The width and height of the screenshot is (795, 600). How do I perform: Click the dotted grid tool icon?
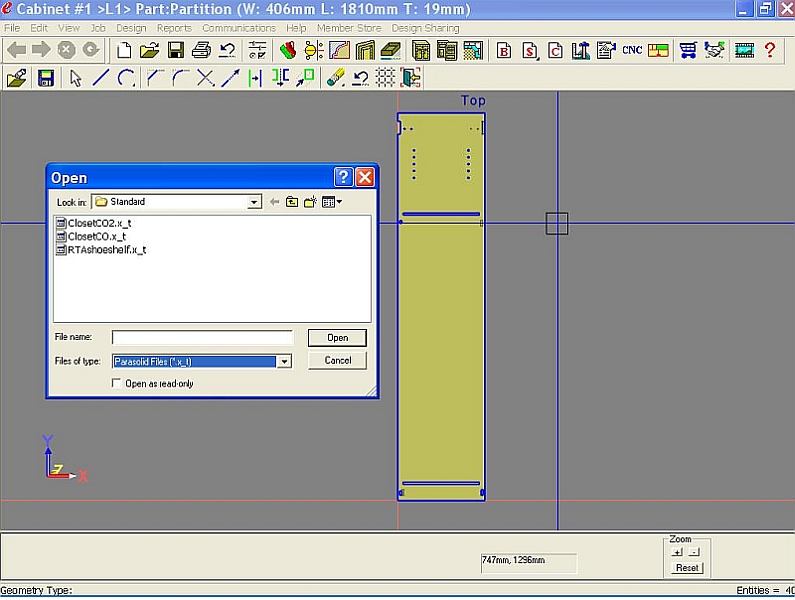[385, 78]
